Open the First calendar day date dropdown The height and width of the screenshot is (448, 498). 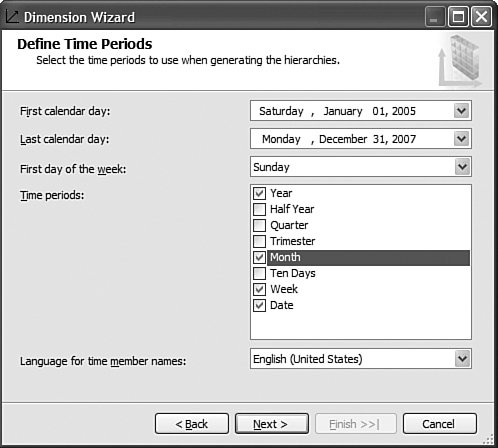pyautogui.click(x=462, y=111)
